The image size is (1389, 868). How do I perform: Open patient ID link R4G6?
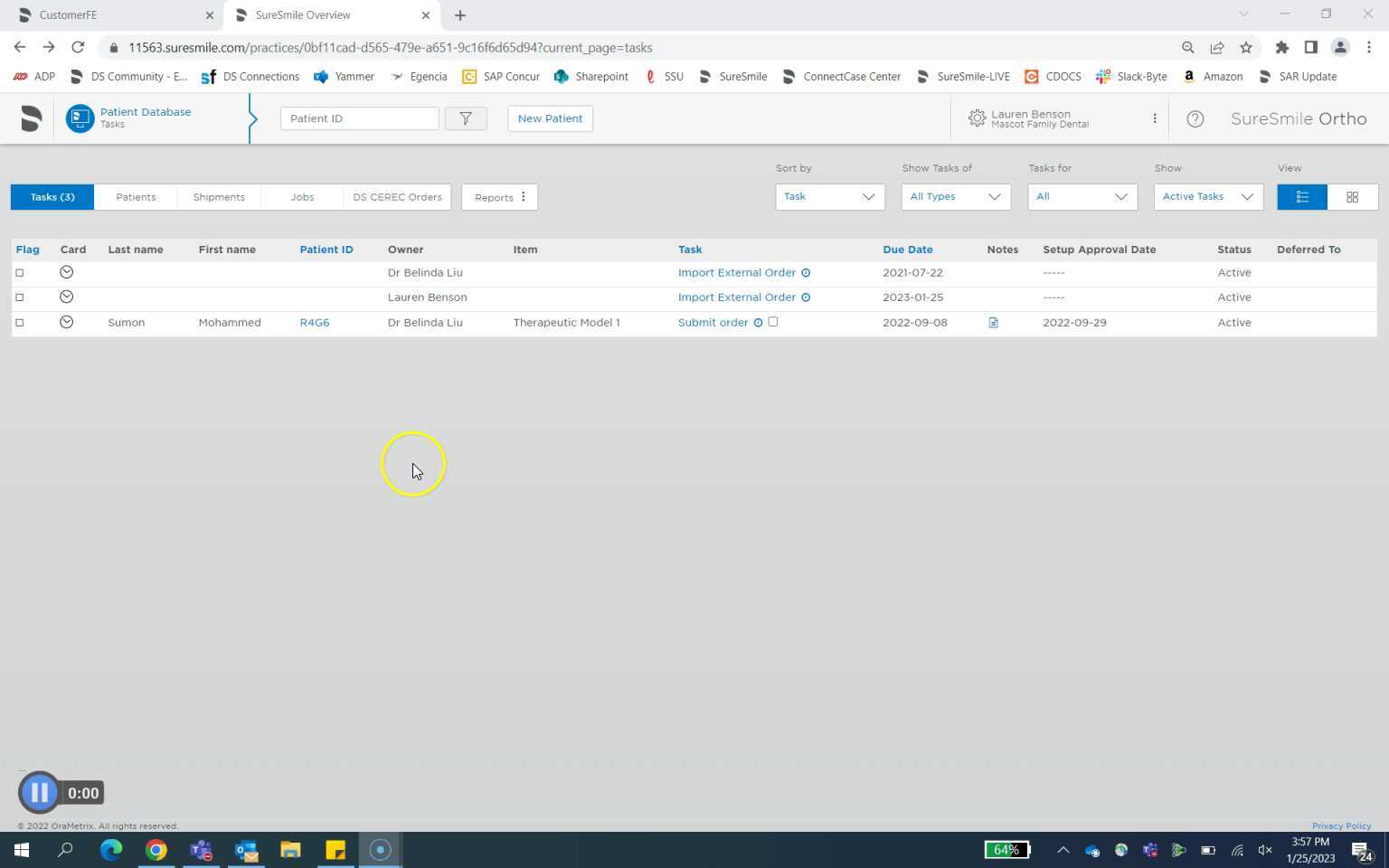(x=314, y=322)
